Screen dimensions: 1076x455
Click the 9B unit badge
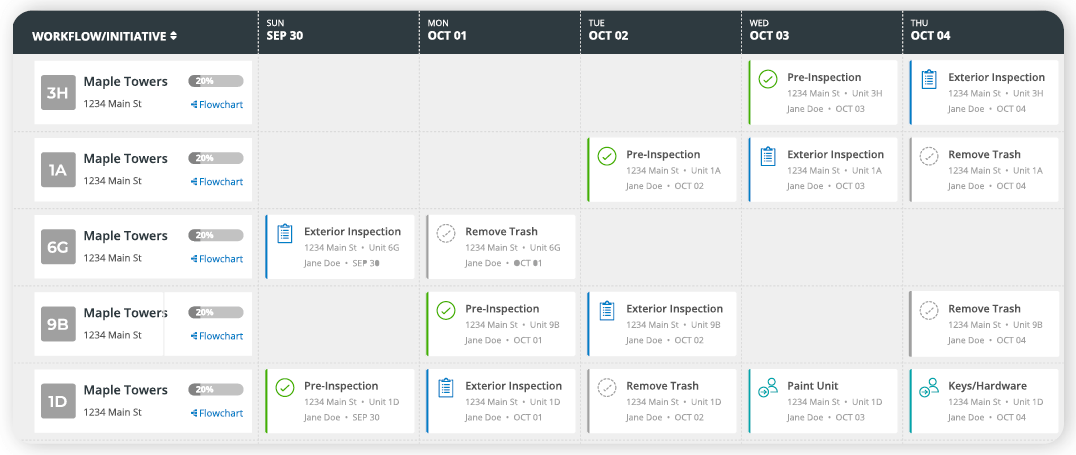pyautogui.click(x=56, y=324)
